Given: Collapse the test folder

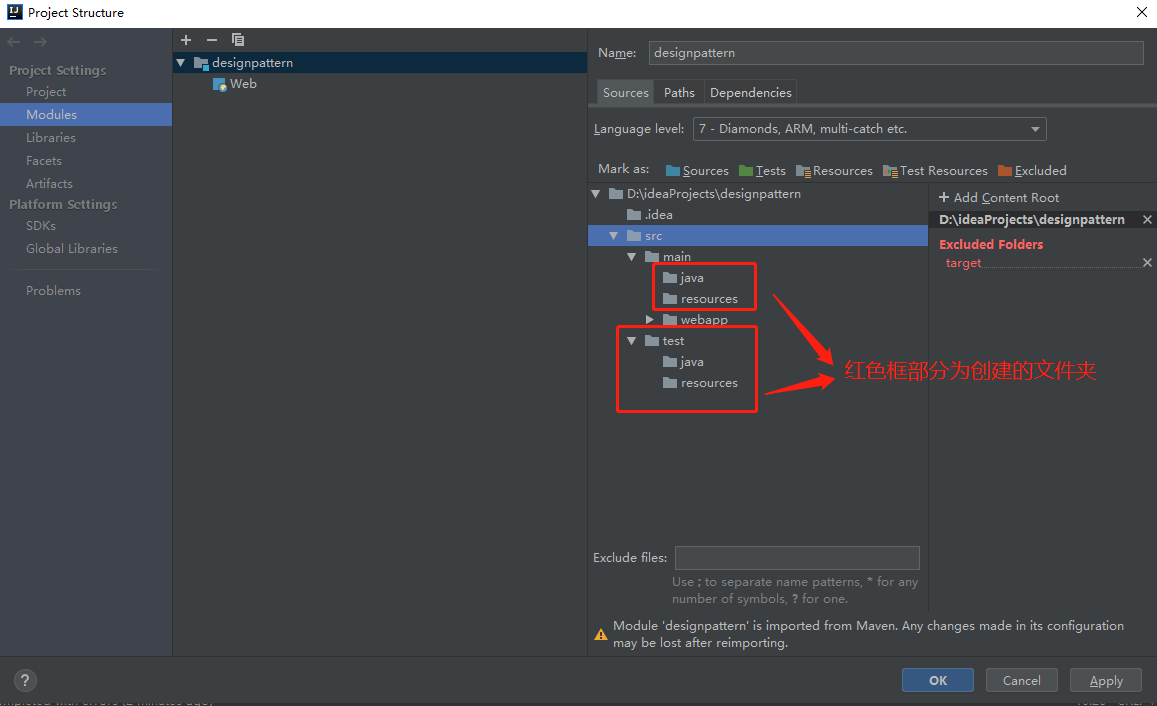Looking at the screenshot, I should [x=632, y=341].
